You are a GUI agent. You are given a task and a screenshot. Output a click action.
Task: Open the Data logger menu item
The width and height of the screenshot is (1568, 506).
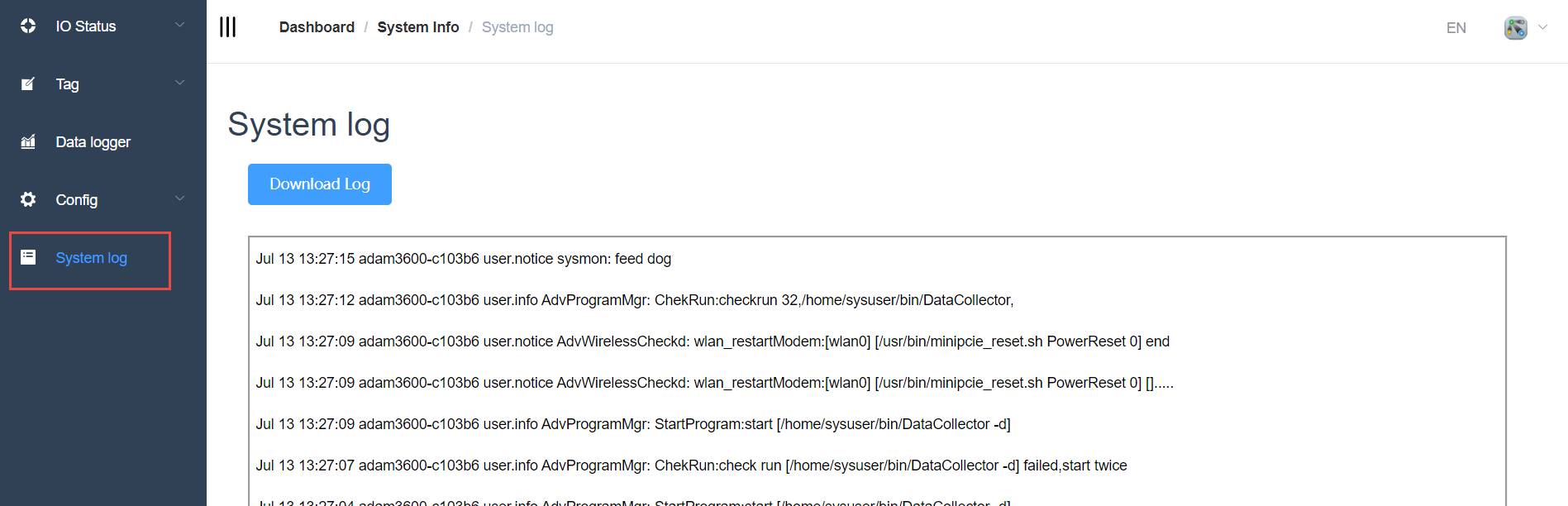93,142
